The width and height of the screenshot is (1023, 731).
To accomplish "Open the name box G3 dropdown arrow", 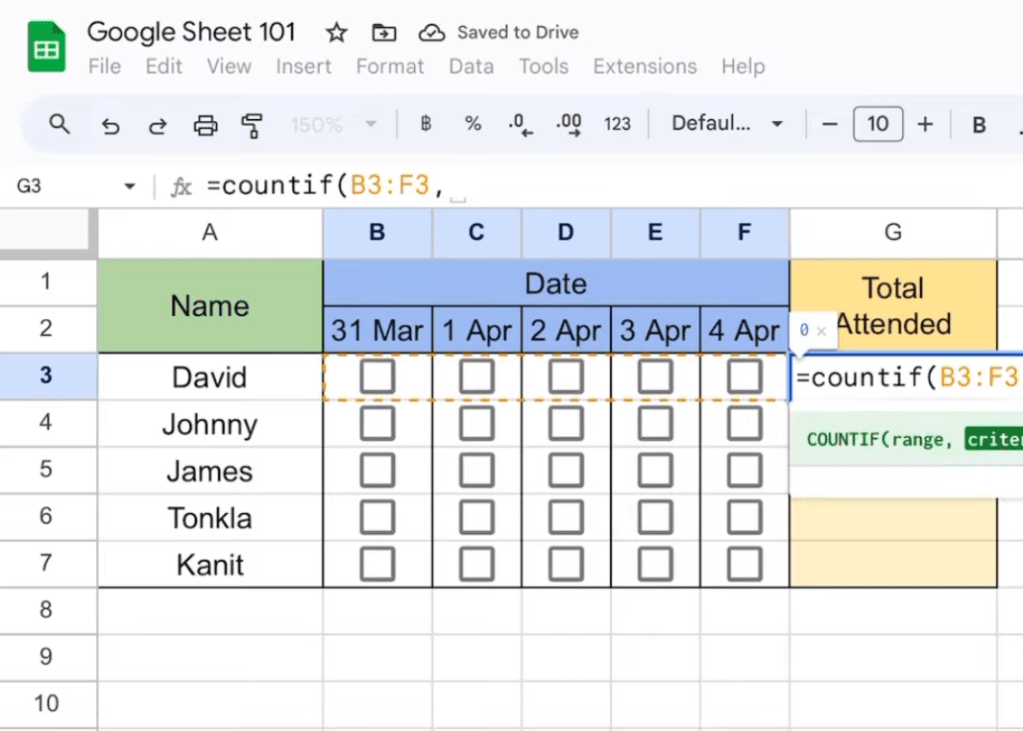I will click(x=129, y=187).
